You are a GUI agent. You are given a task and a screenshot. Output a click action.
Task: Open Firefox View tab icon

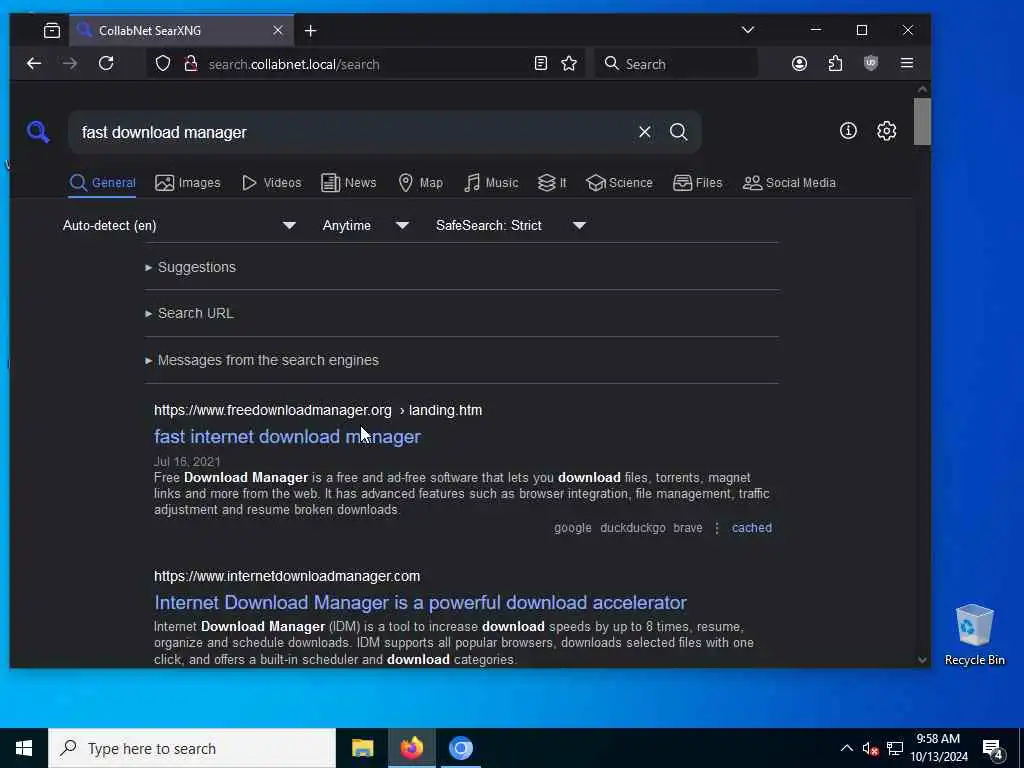[52, 30]
